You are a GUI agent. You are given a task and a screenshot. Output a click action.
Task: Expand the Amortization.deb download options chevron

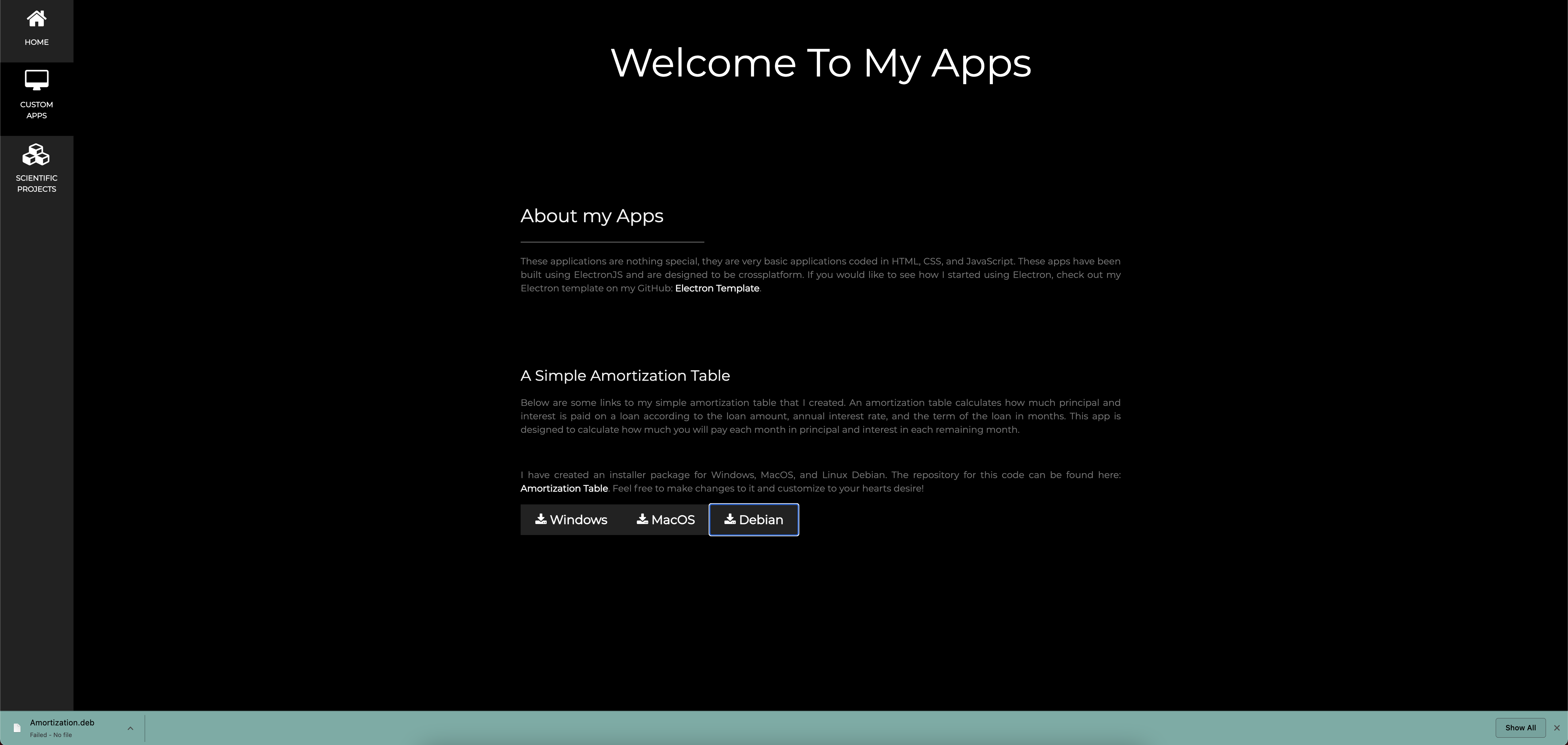130,728
